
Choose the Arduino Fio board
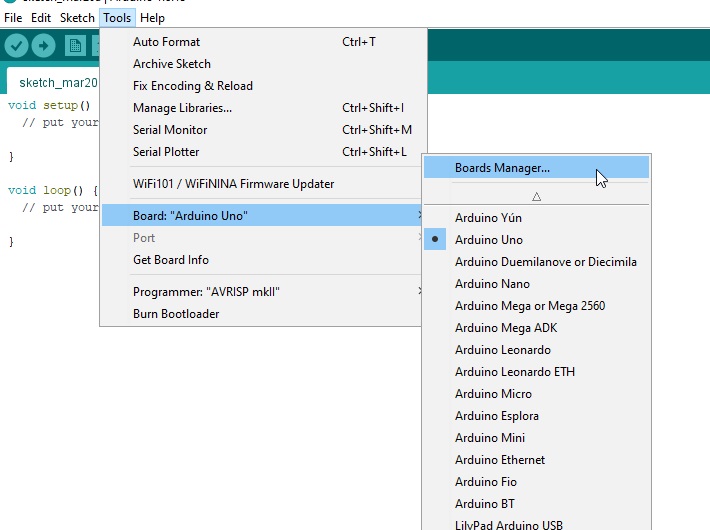point(537,482)
